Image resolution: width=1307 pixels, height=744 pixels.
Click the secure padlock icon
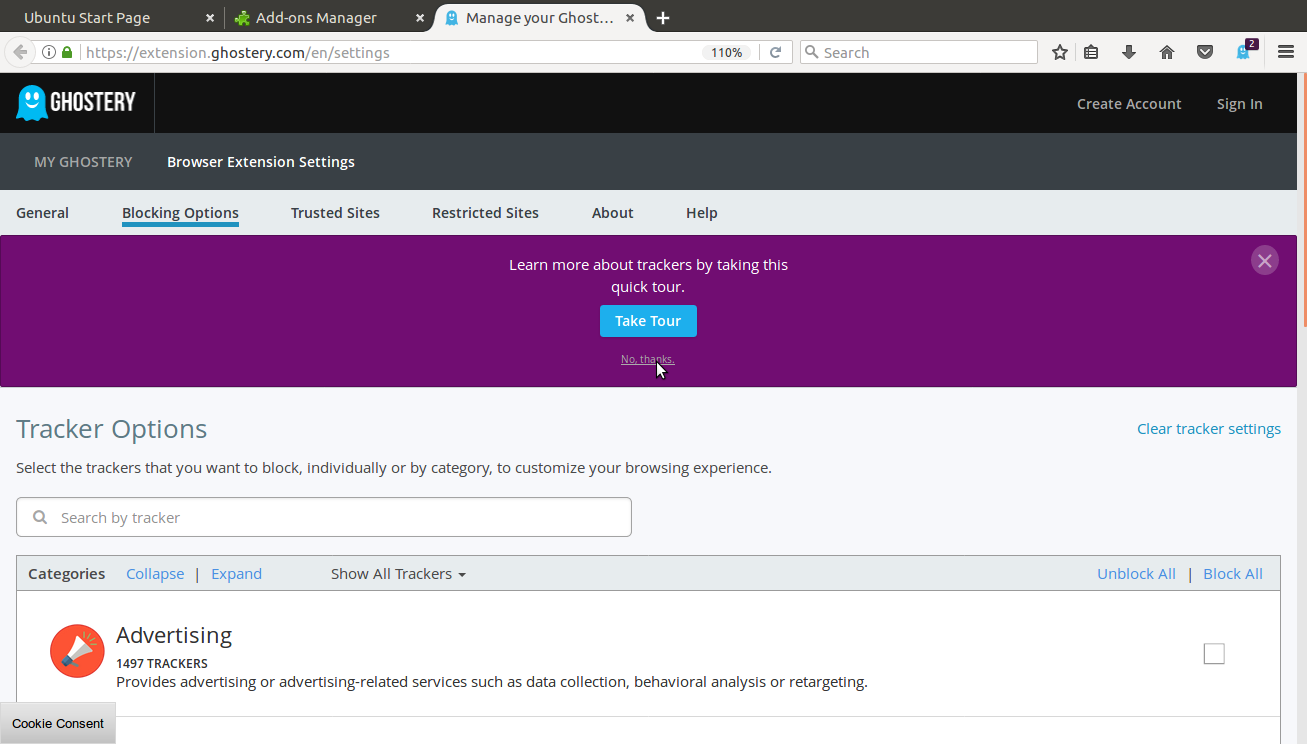67,52
